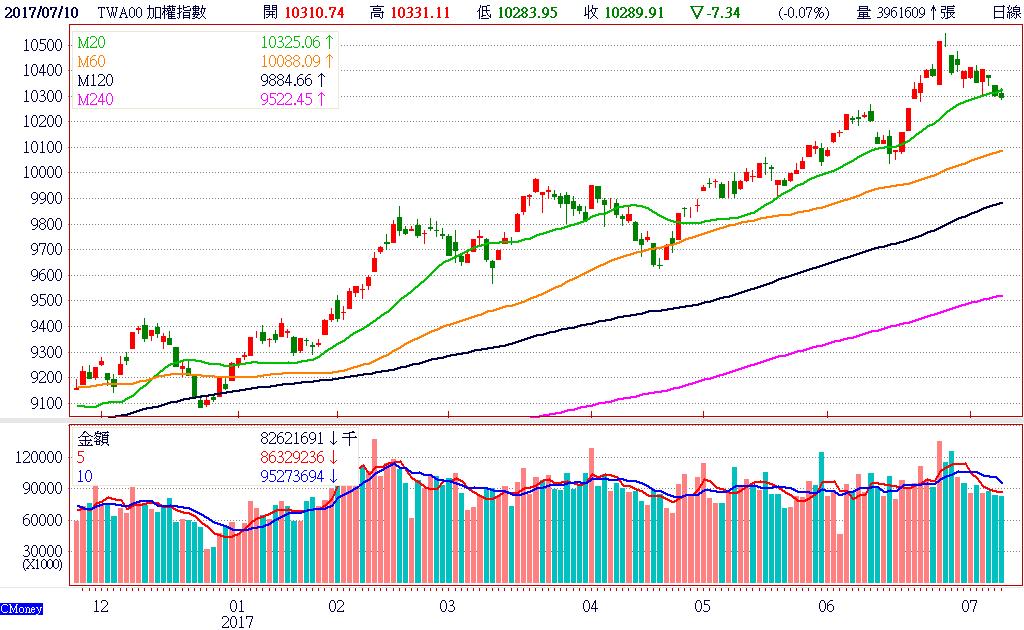Click the M120 legend label
Image resolution: width=1024 pixels, height=630 pixels.
(x=95, y=80)
